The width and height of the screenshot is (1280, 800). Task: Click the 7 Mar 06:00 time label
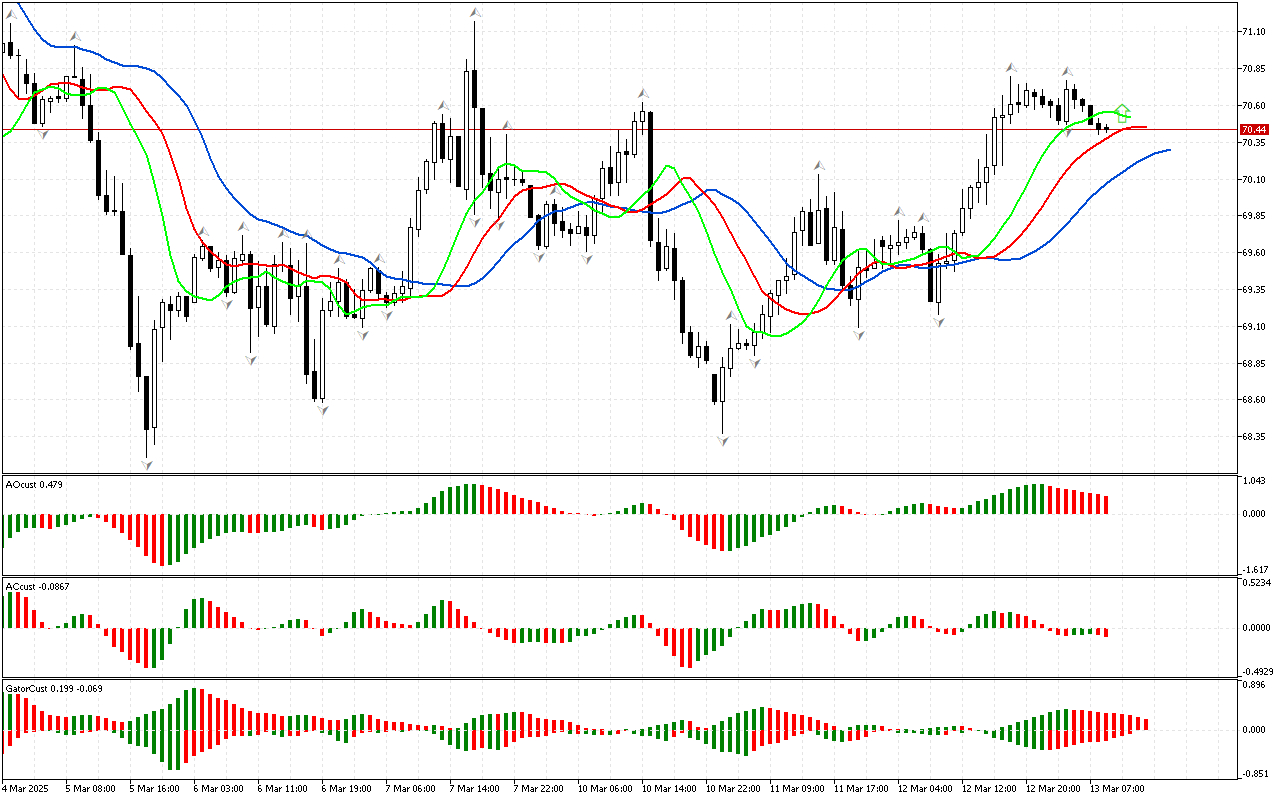412,789
